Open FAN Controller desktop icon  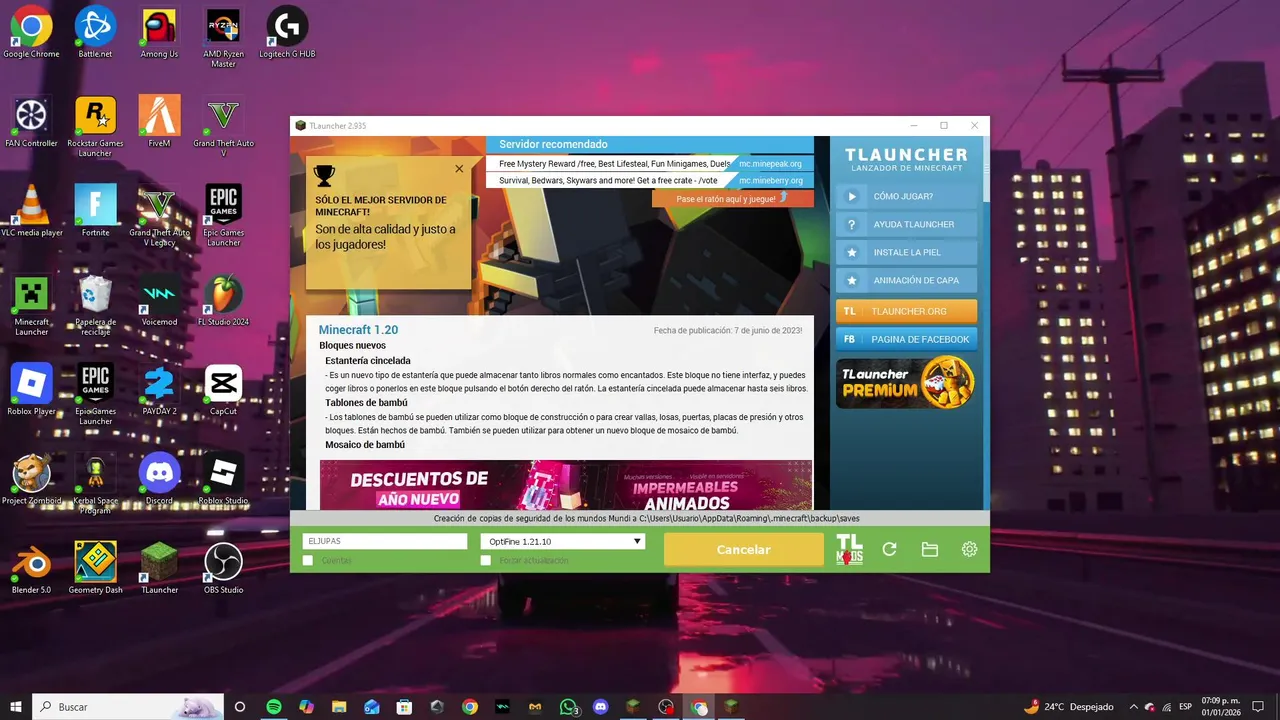pyautogui.click(x=31, y=121)
